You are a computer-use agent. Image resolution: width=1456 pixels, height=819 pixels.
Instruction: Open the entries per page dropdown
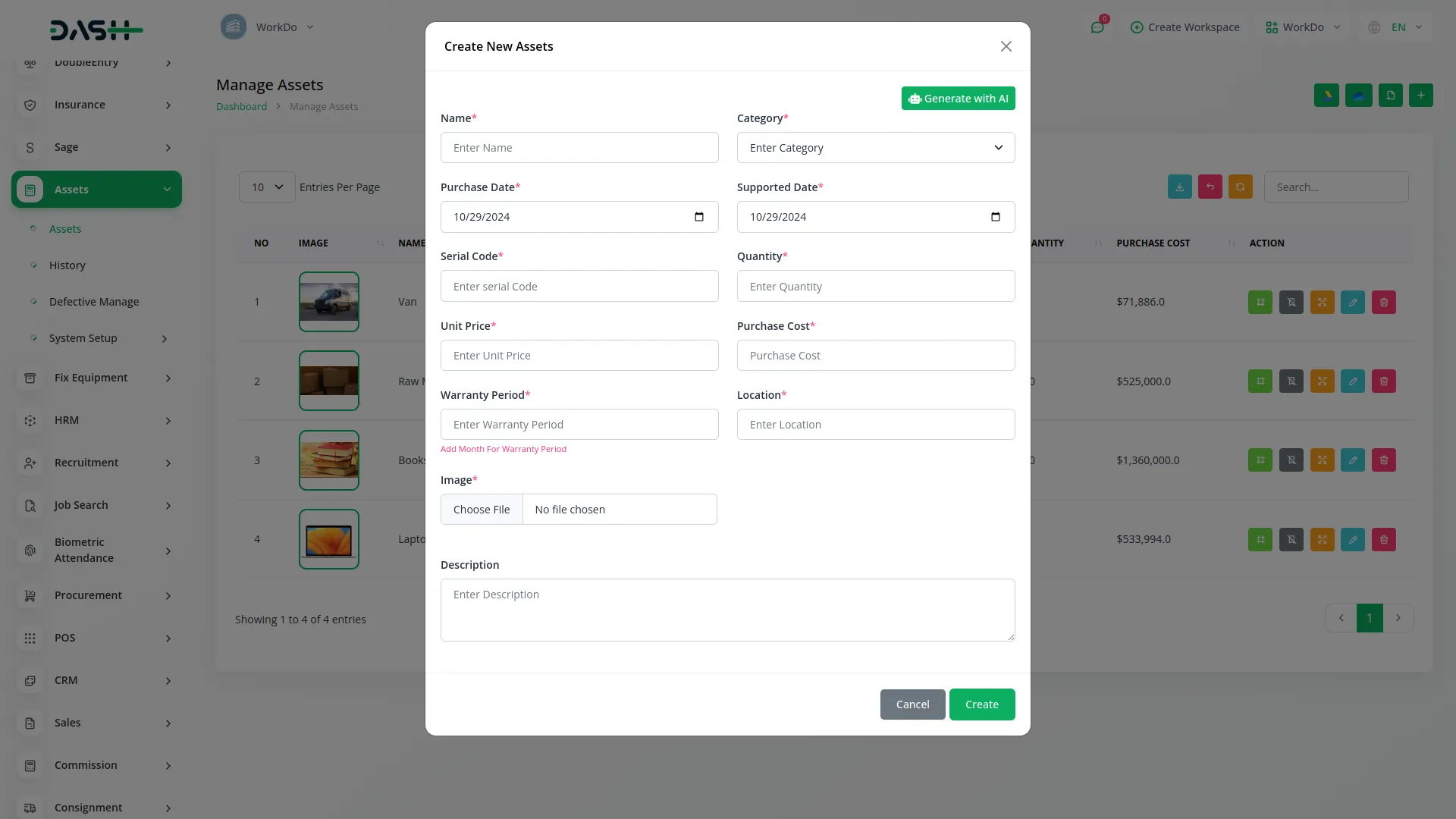pyautogui.click(x=267, y=187)
